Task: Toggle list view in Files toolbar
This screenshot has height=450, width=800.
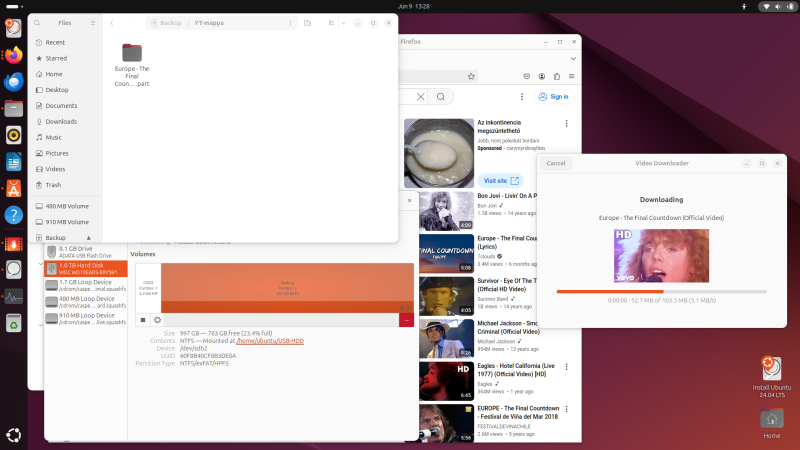Action: click(x=331, y=23)
